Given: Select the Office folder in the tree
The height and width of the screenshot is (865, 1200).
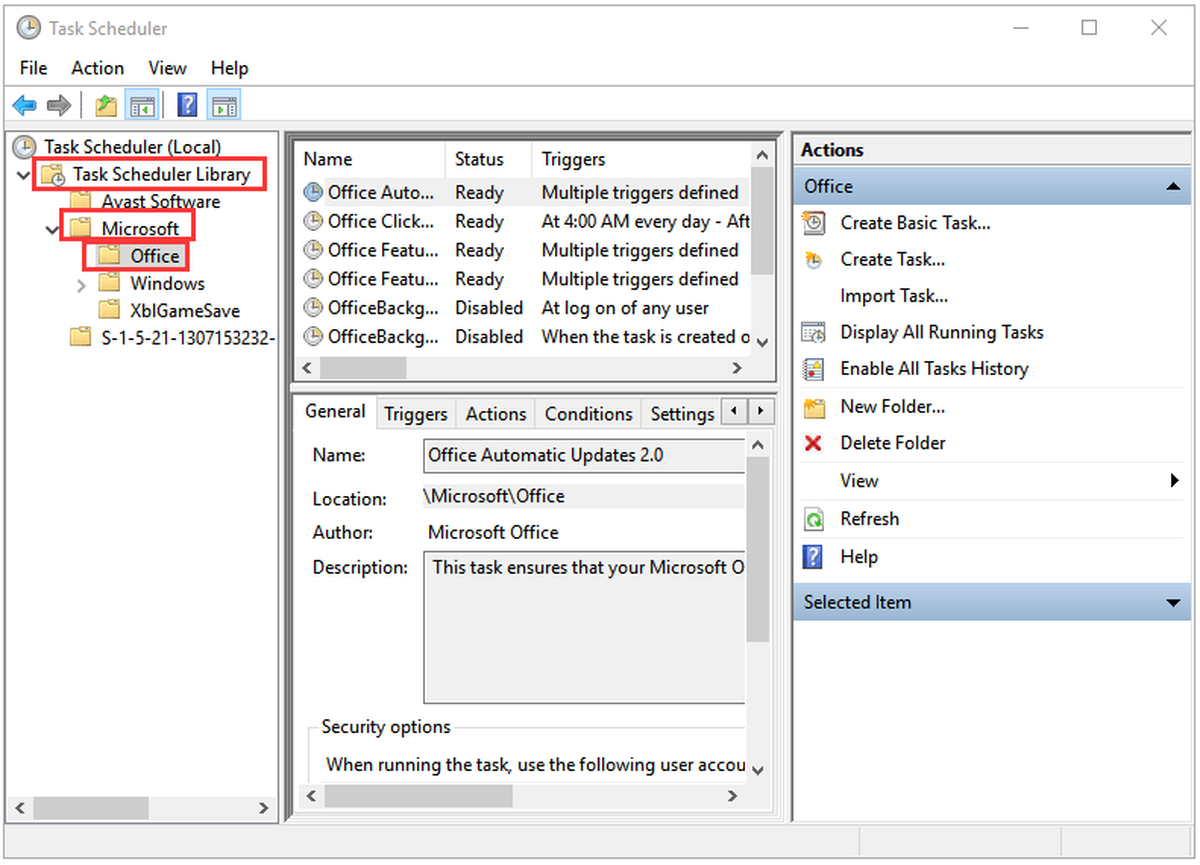Looking at the screenshot, I should (155, 256).
